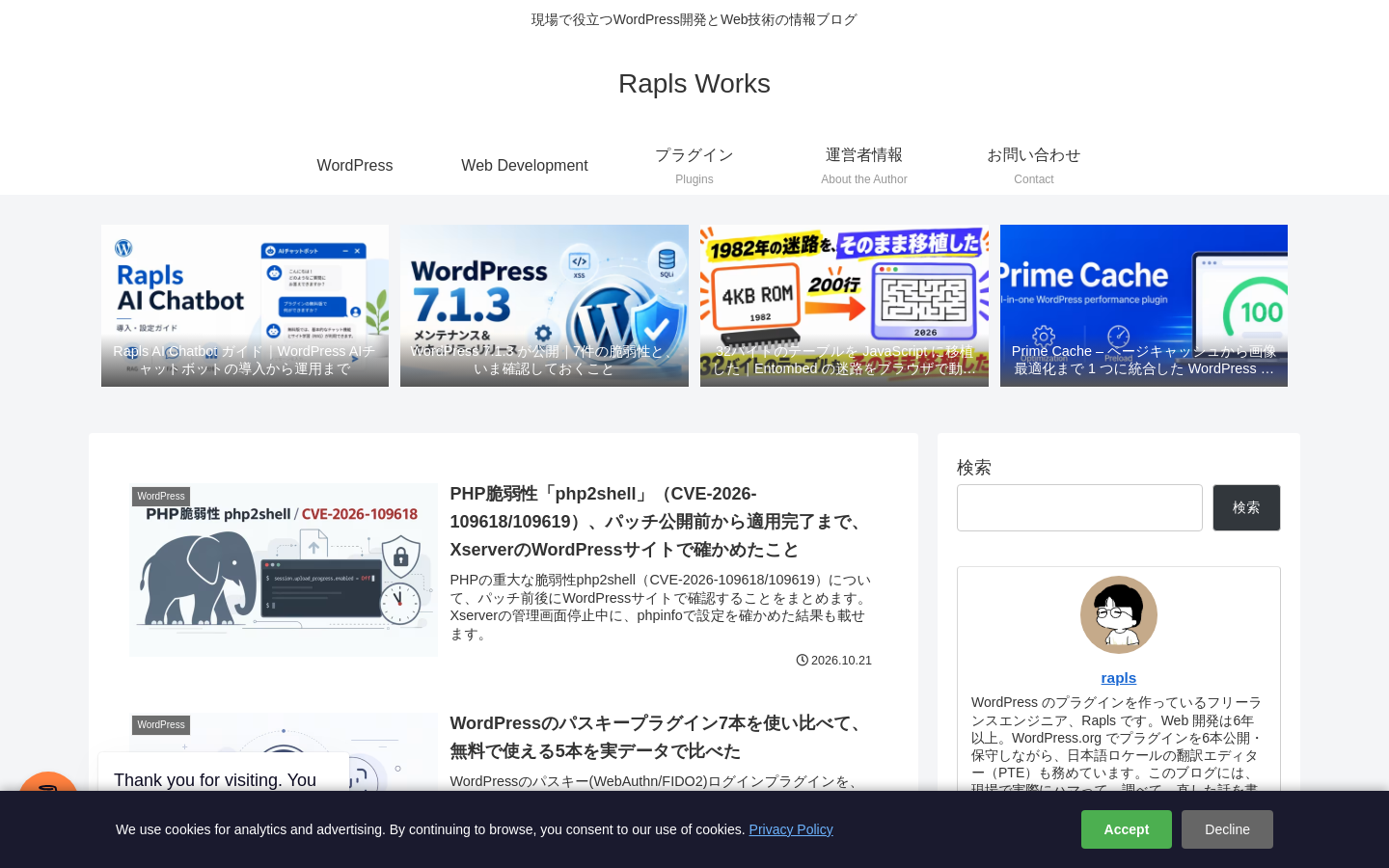The width and height of the screenshot is (1389, 868).
Task: Open the rapls author name link
Action: [1119, 678]
